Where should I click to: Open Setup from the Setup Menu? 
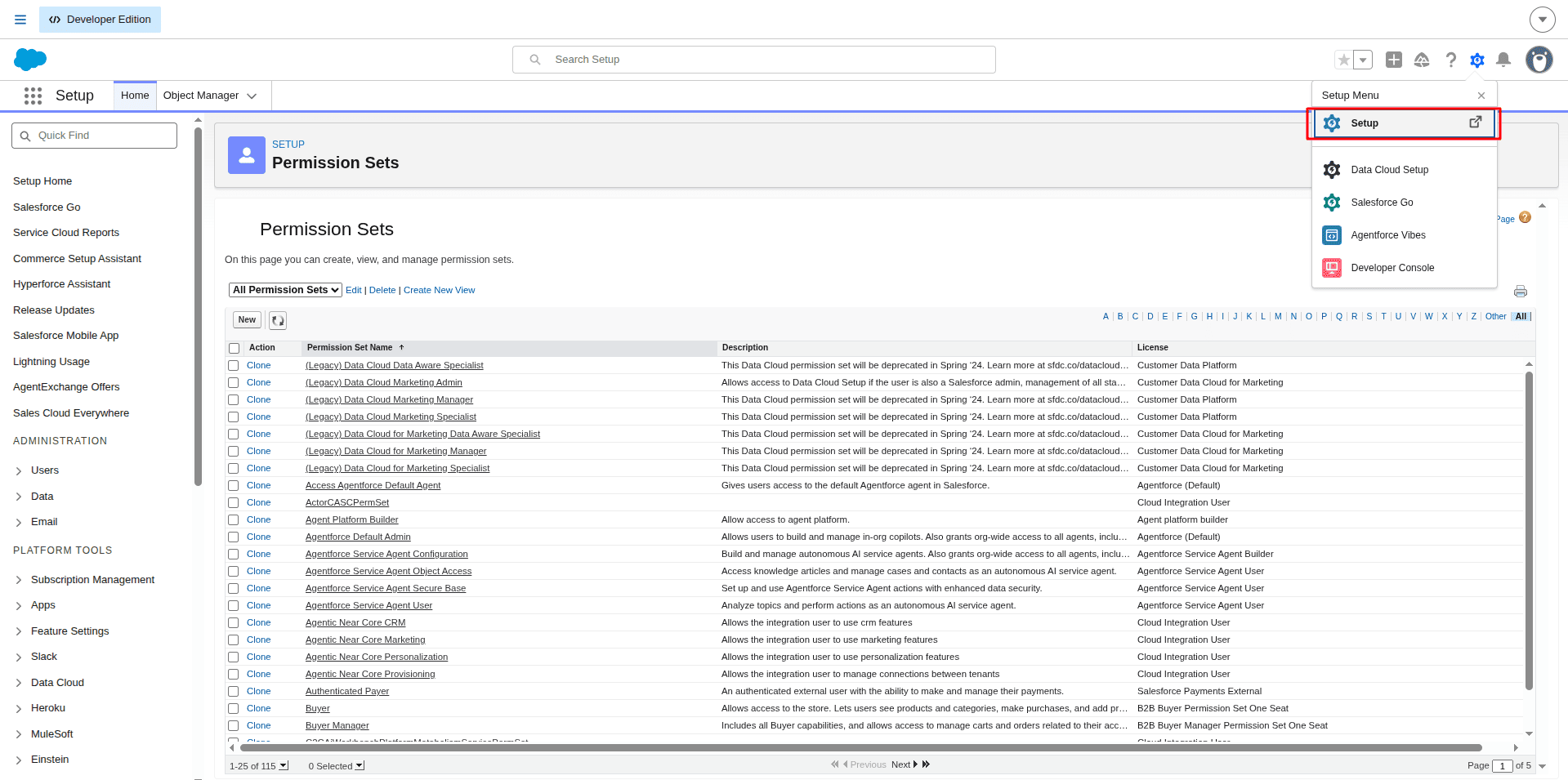1405,123
